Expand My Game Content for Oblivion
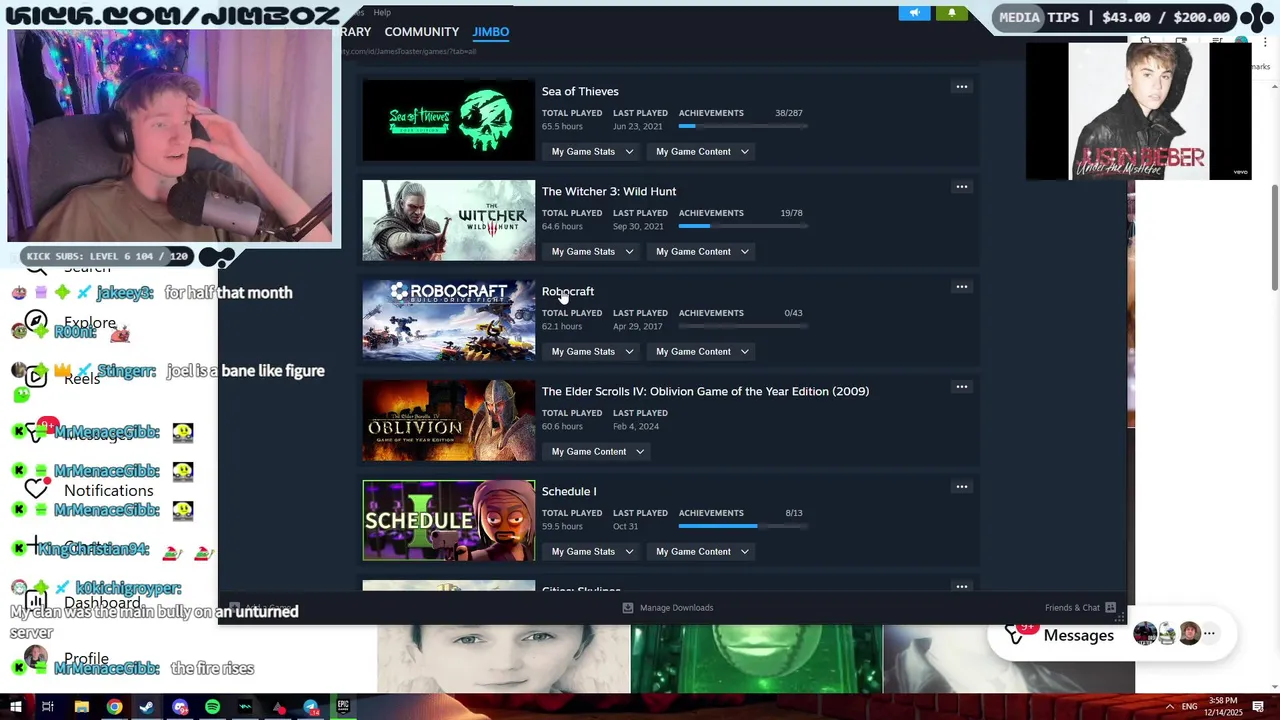Image resolution: width=1280 pixels, height=720 pixels. pos(597,452)
